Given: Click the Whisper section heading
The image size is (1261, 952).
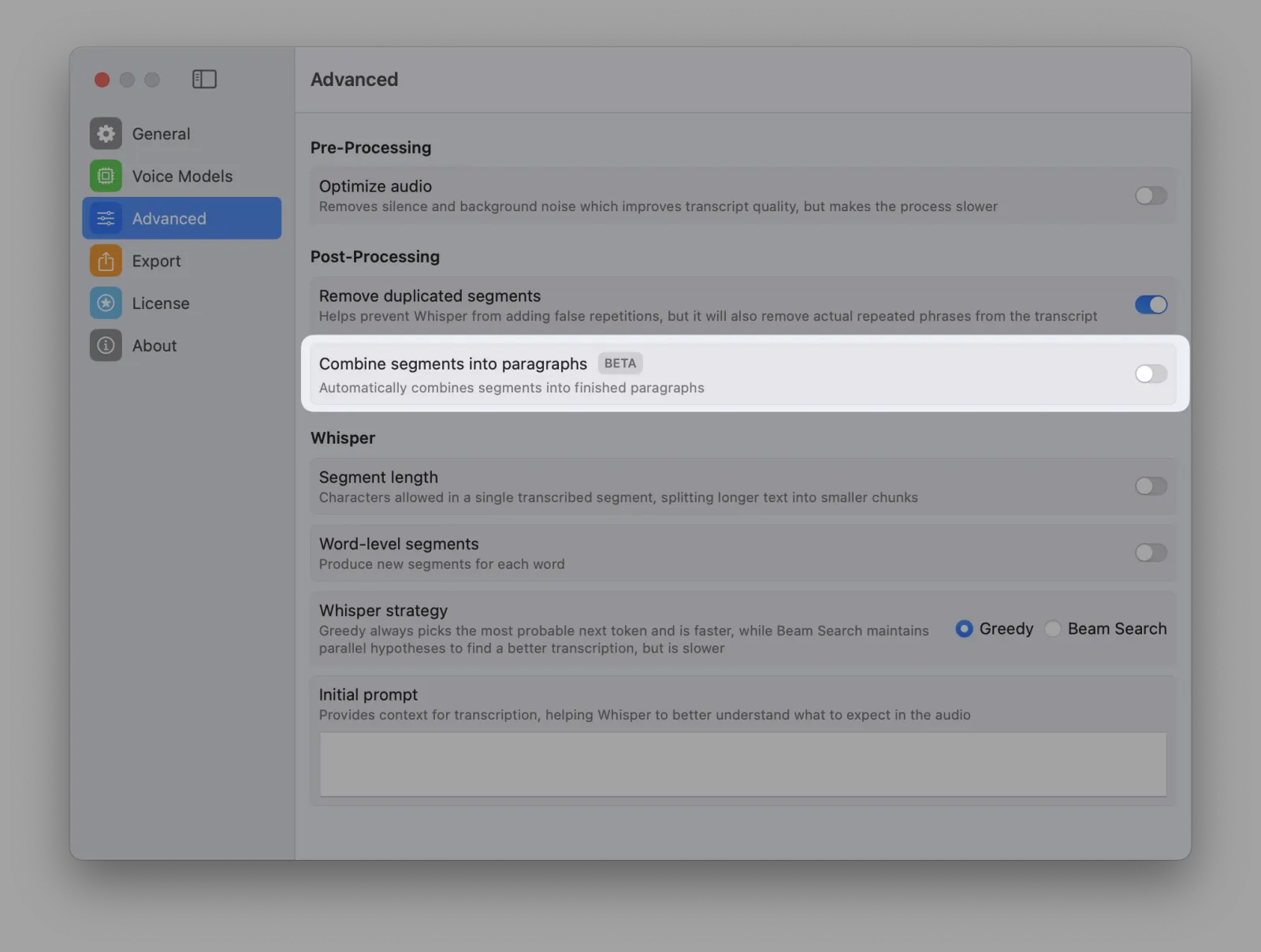Looking at the screenshot, I should [x=343, y=438].
